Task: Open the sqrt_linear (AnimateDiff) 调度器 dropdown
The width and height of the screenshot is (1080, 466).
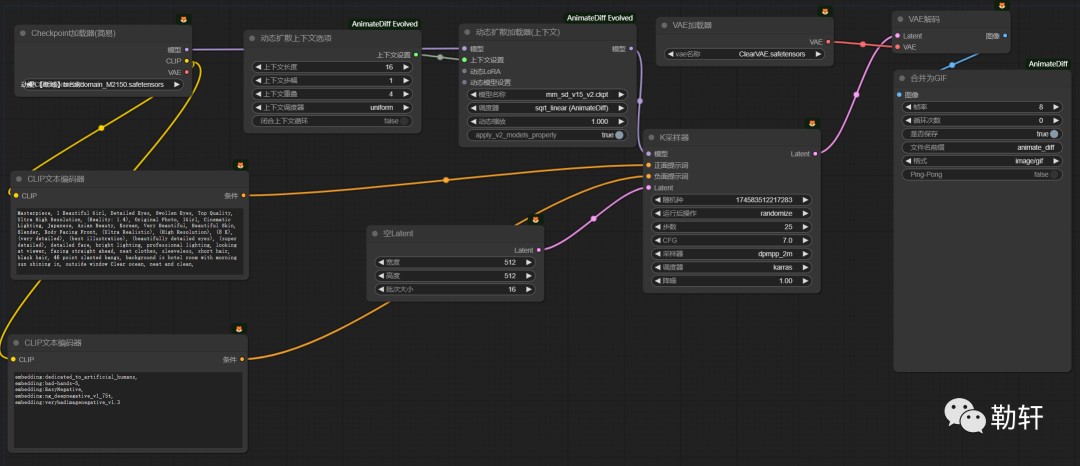Action: click(548, 108)
